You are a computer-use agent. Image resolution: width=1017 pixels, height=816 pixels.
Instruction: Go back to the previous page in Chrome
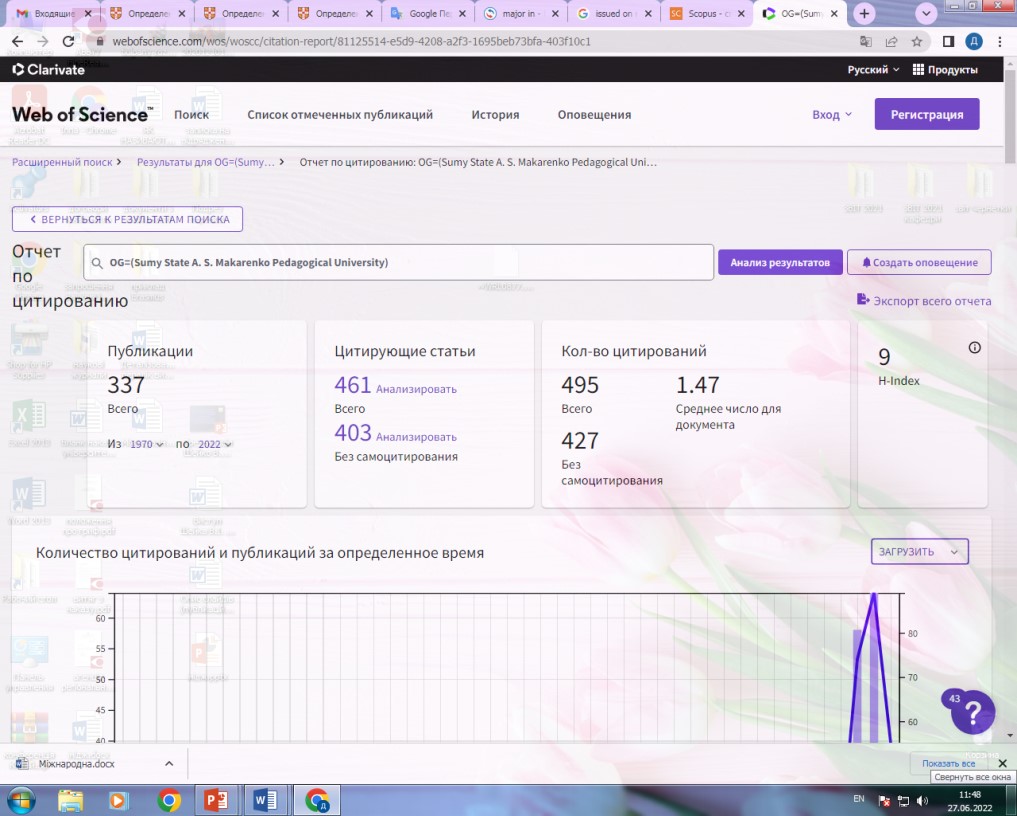click(18, 42)
